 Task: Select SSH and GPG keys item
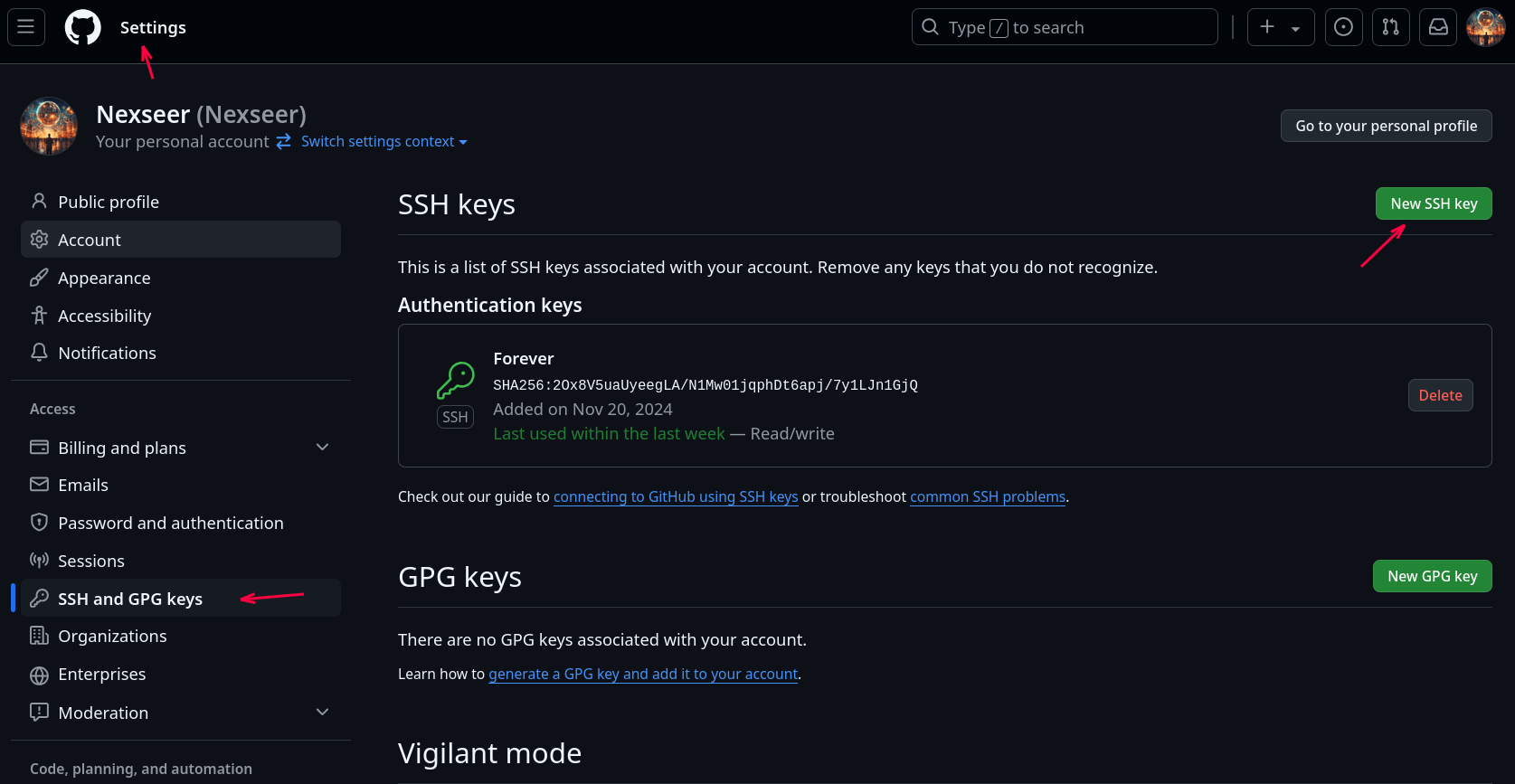(181, 599)
